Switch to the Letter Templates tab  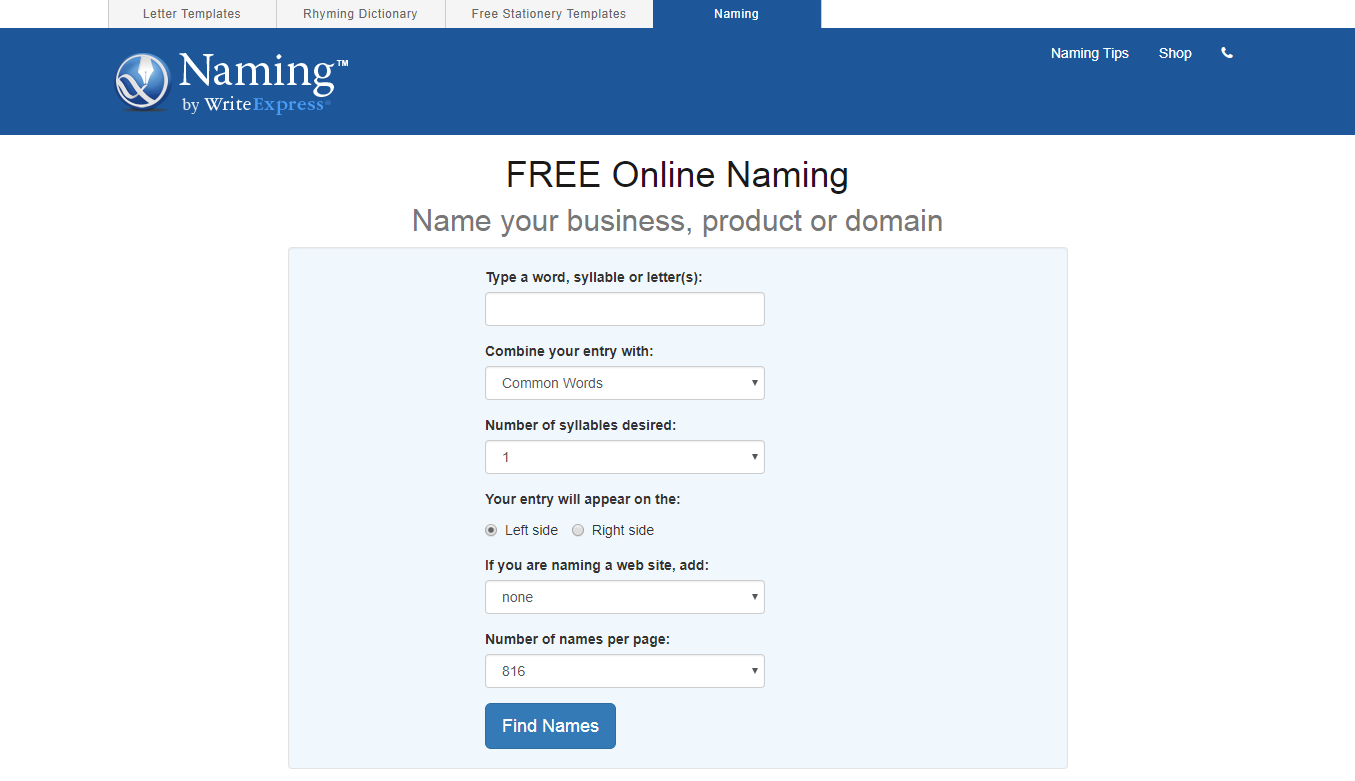(x=191, y=13)
